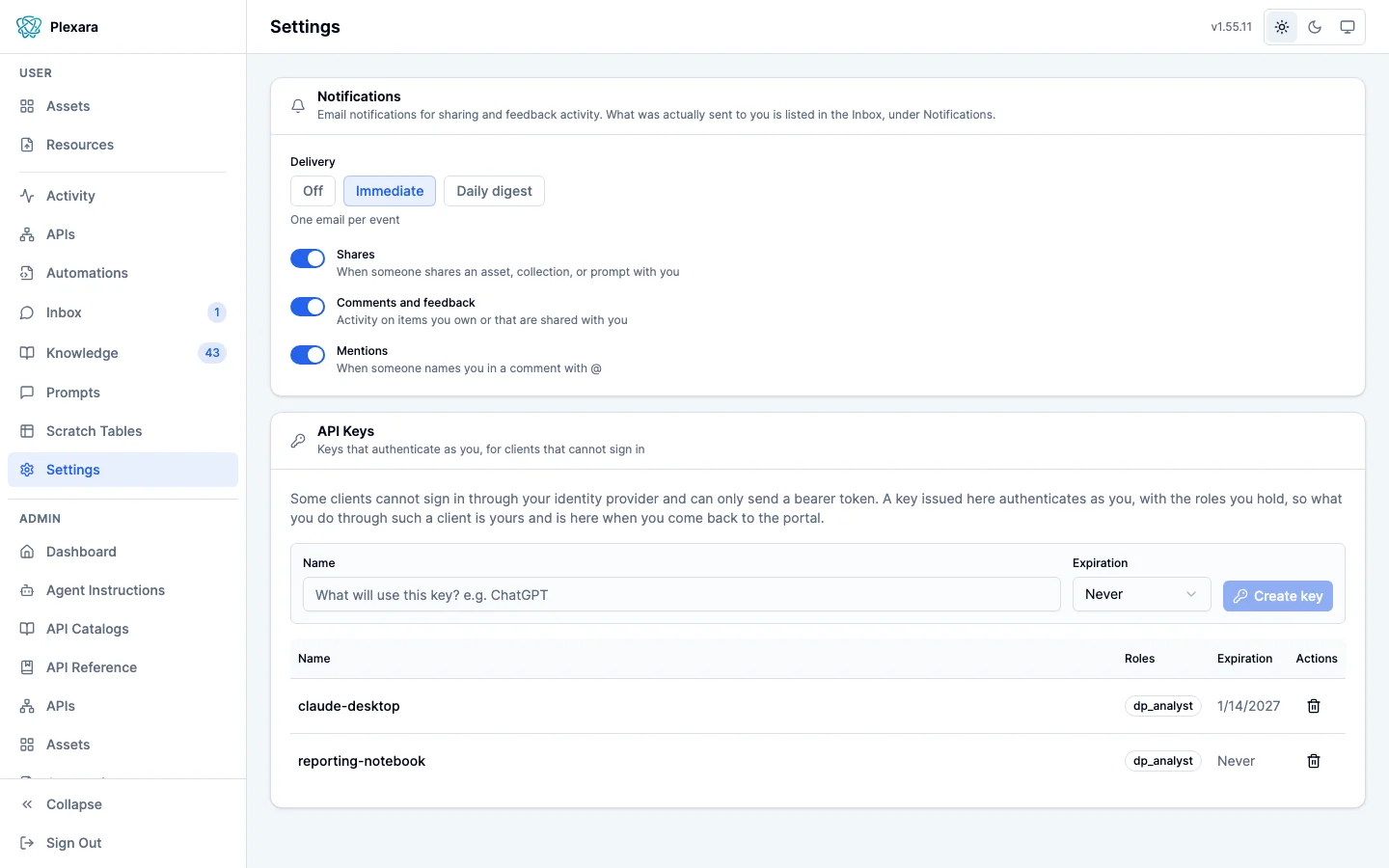Viewport: 1389px width, 868px height.
Task: Click the API Keys key icon
Action: click(298, 441)
